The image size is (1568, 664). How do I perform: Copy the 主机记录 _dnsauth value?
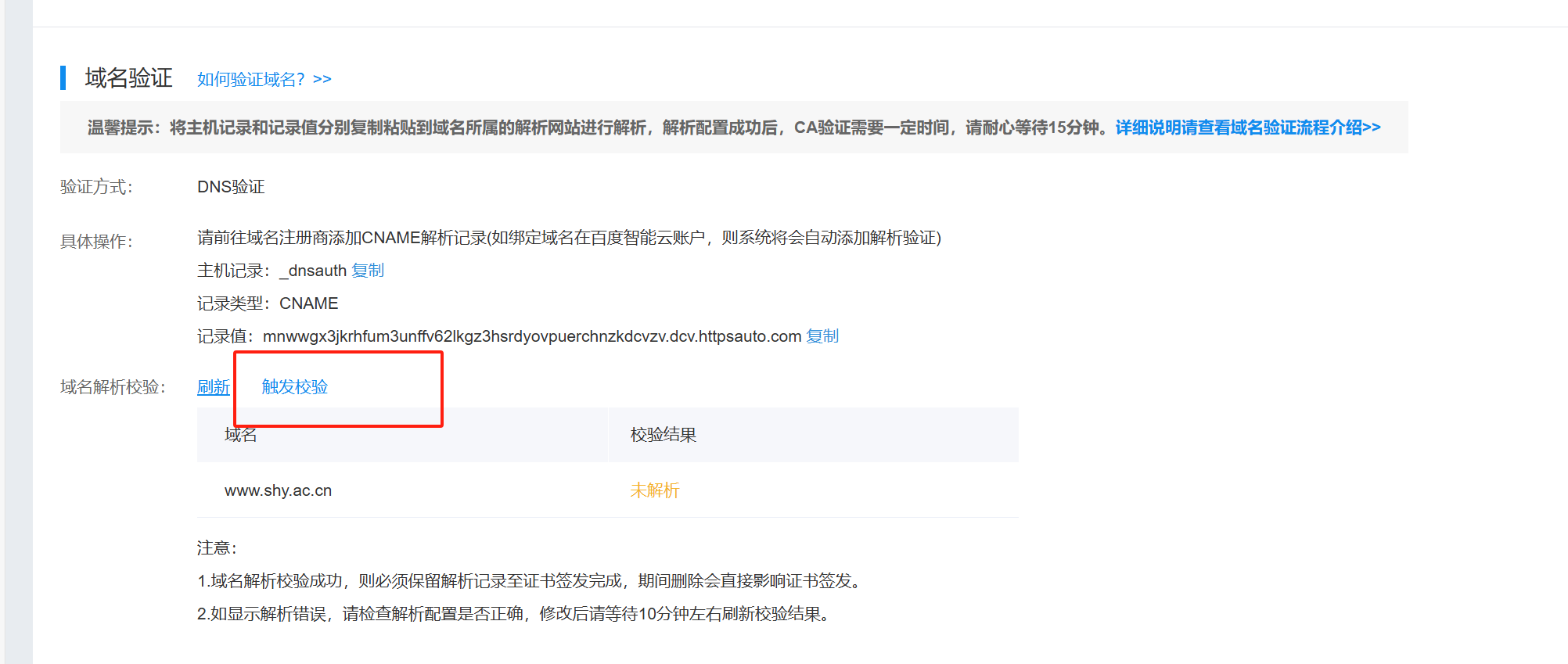click(x=368, y=271)
